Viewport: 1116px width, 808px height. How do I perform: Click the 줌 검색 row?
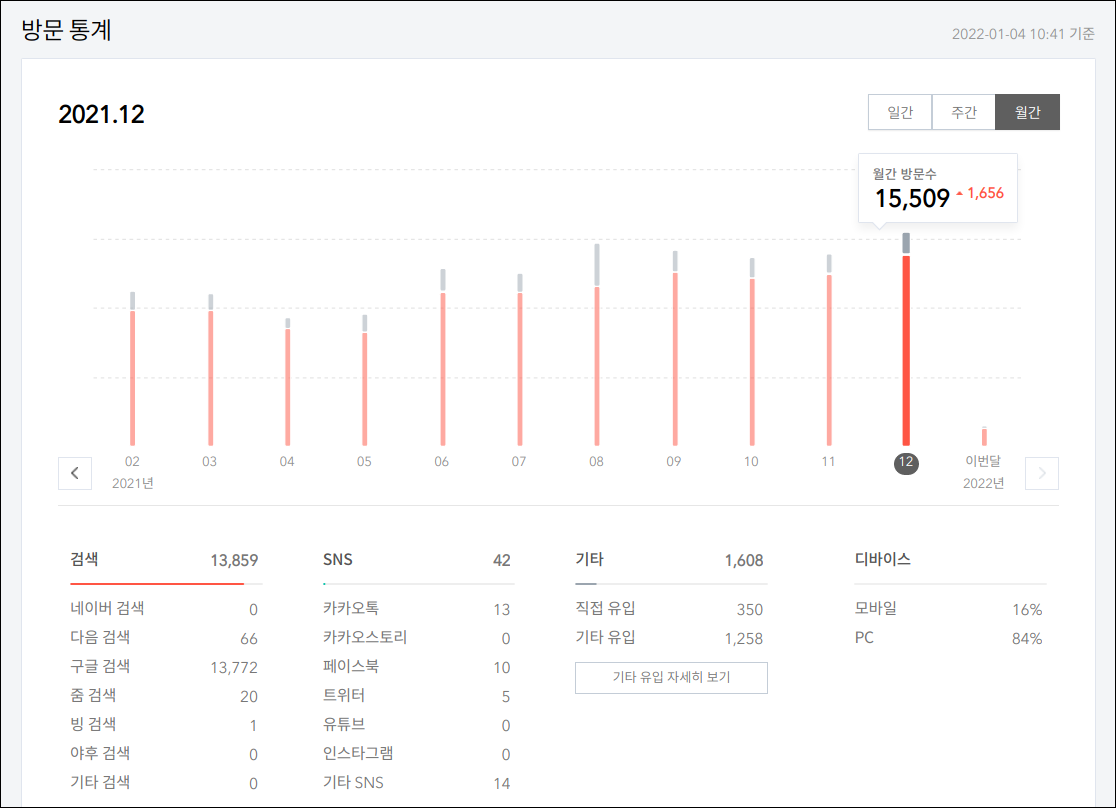coord(164,696)
